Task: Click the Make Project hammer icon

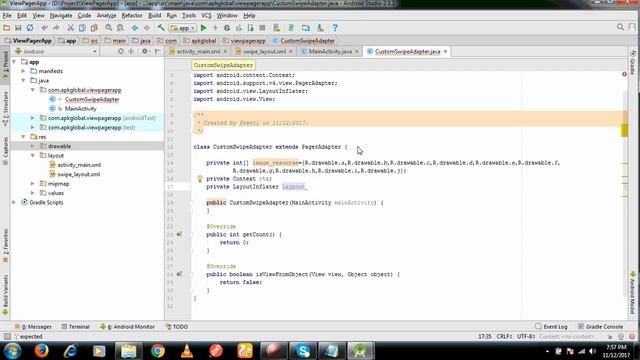Action: (x=161, y=28)
